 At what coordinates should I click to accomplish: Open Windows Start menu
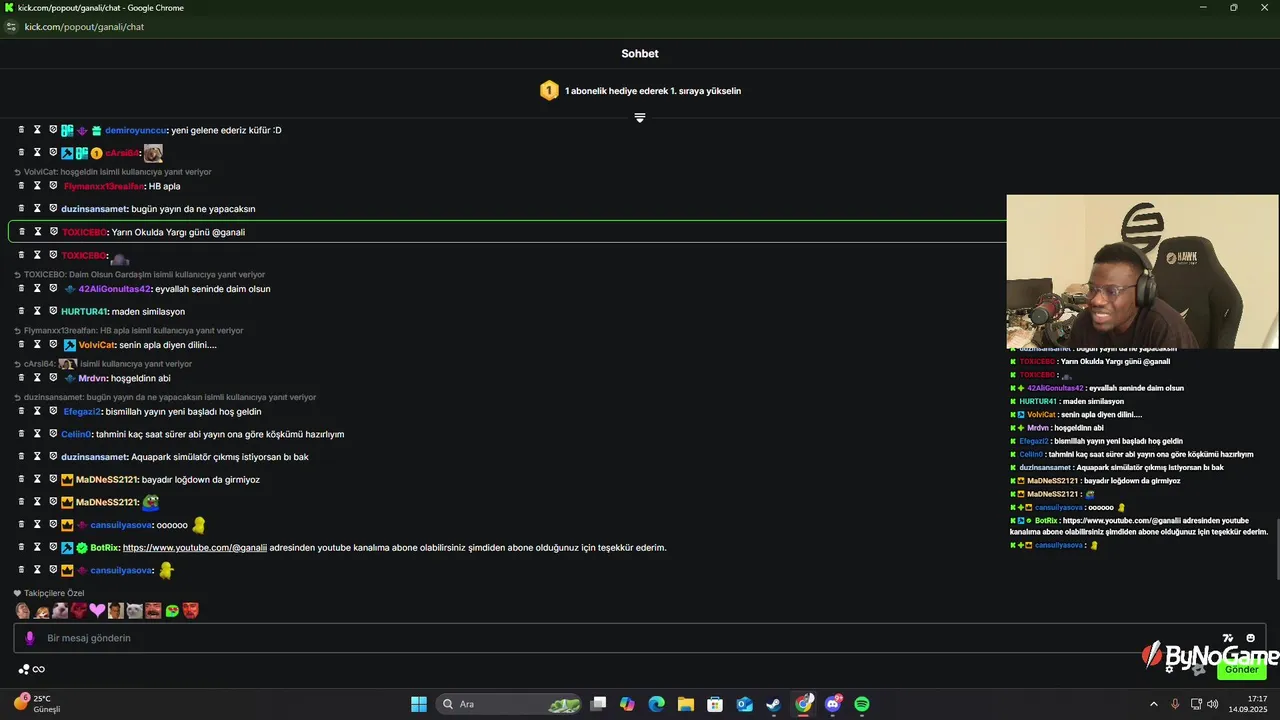click(x=419, y=704)
